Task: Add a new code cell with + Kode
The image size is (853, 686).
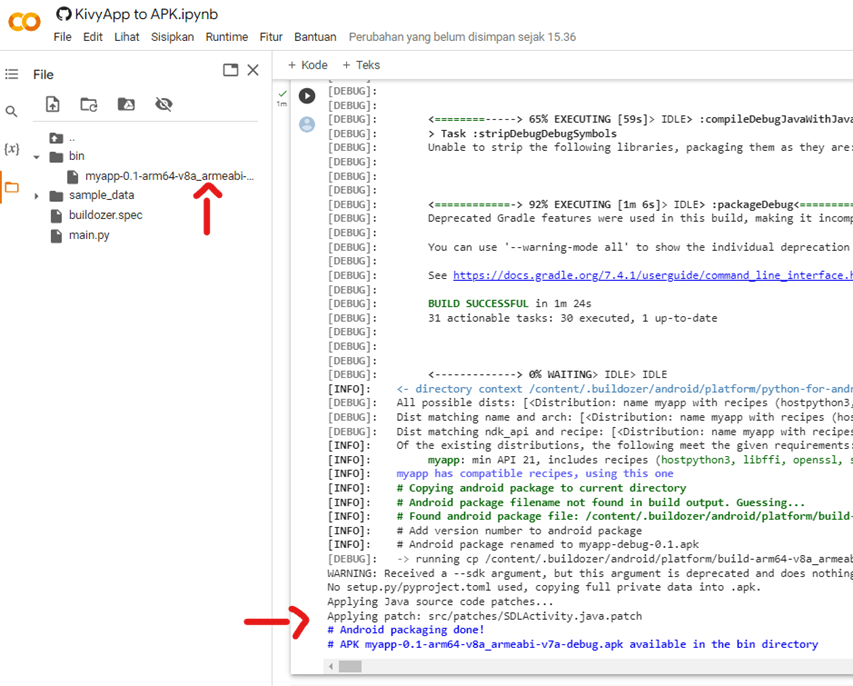Action: click(x=308, y=65)
